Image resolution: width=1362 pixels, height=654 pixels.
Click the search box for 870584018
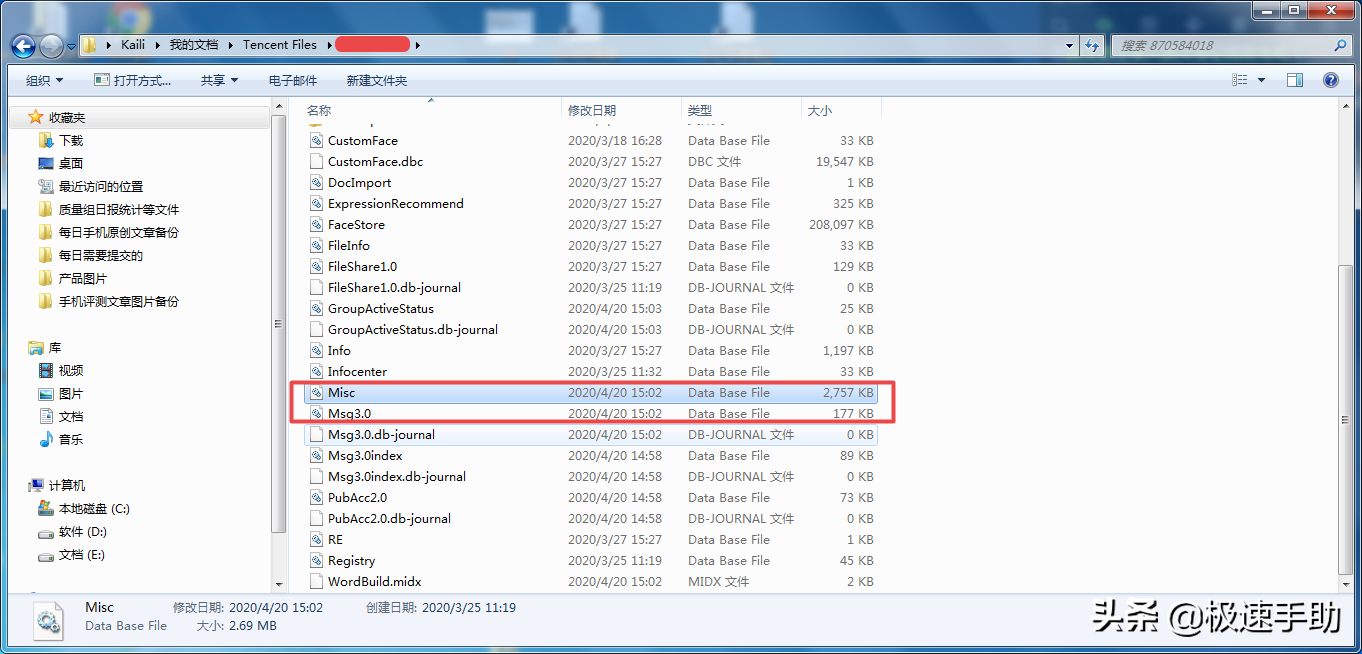(1232, 45)
